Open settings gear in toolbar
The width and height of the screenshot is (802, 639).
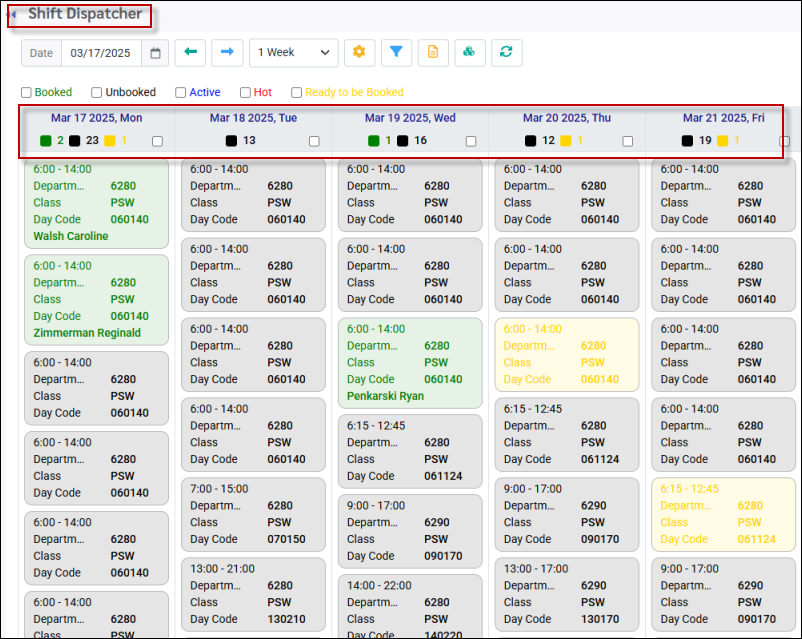[359, 53]
